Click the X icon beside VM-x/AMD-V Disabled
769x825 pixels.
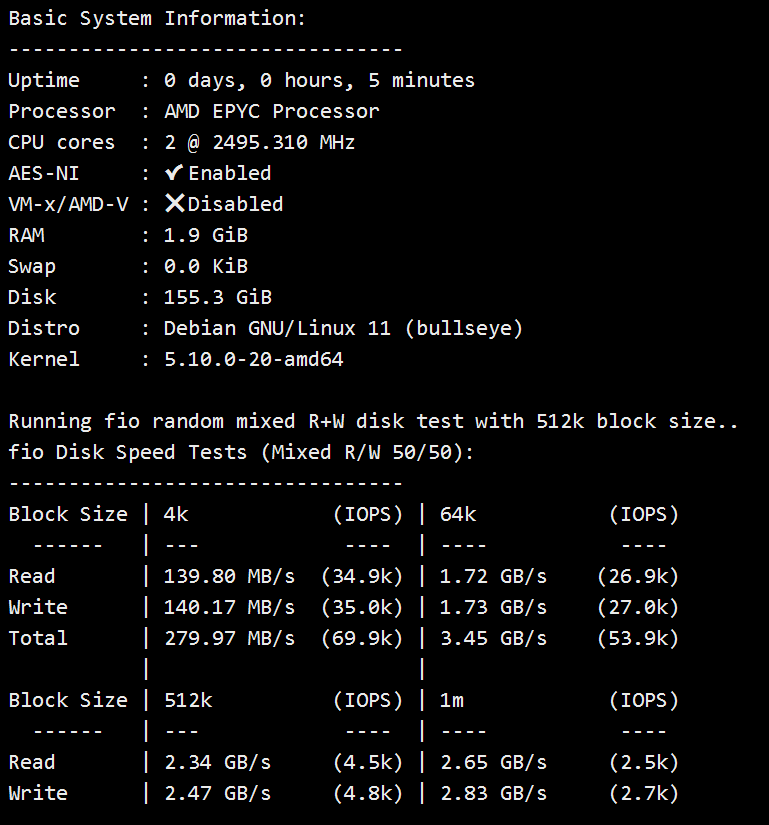175,204
